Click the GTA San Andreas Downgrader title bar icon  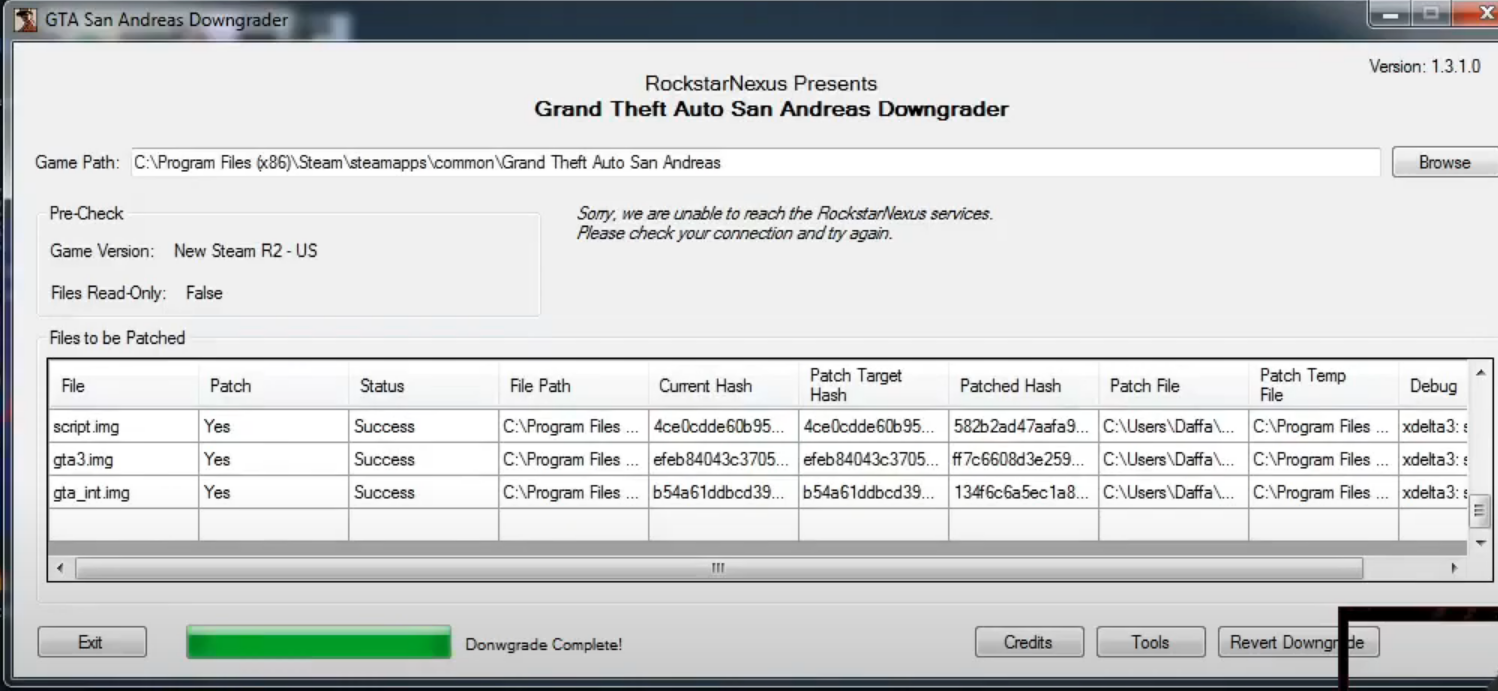coord(25,19)
